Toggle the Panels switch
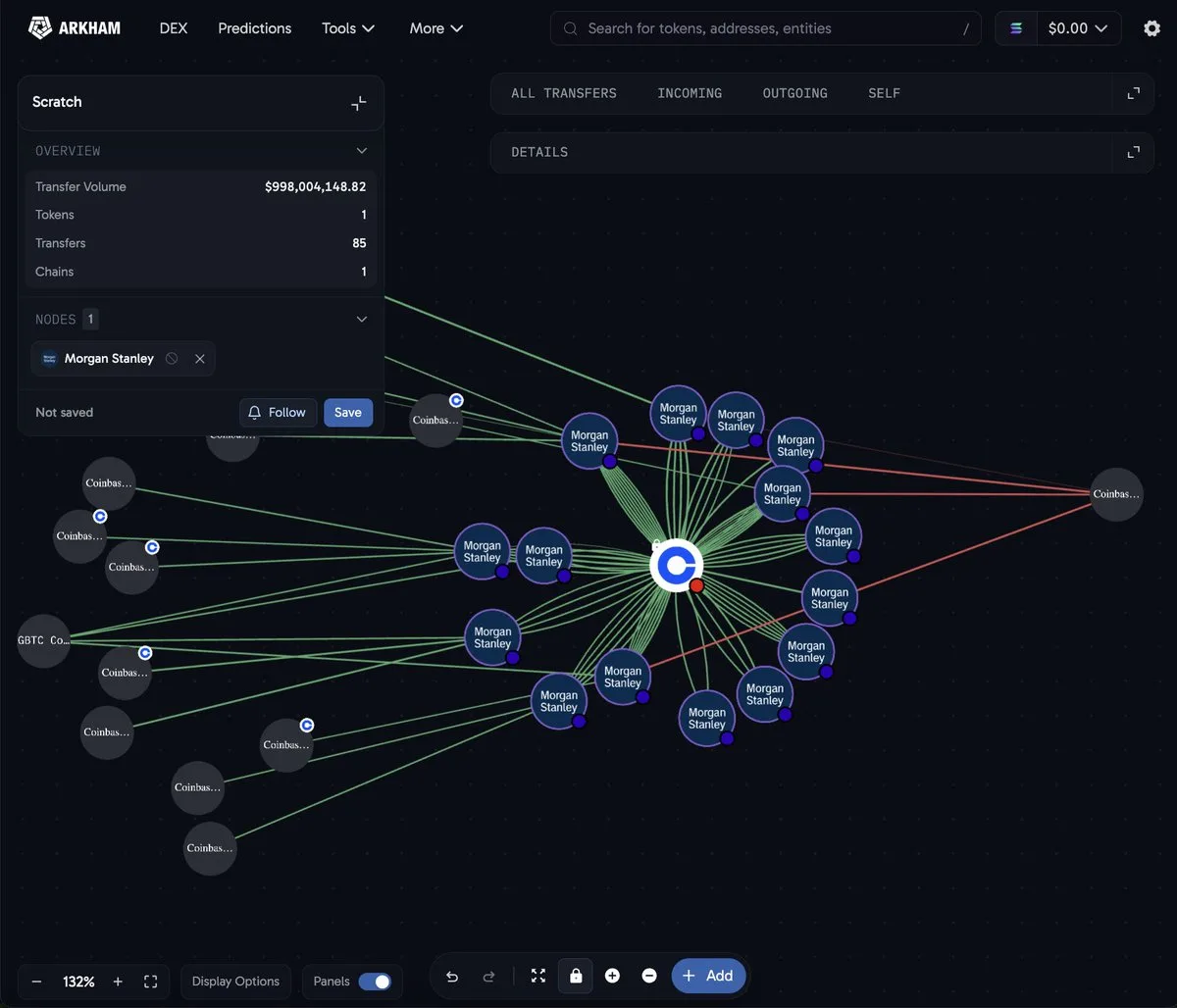 click(x=375, y=982)
